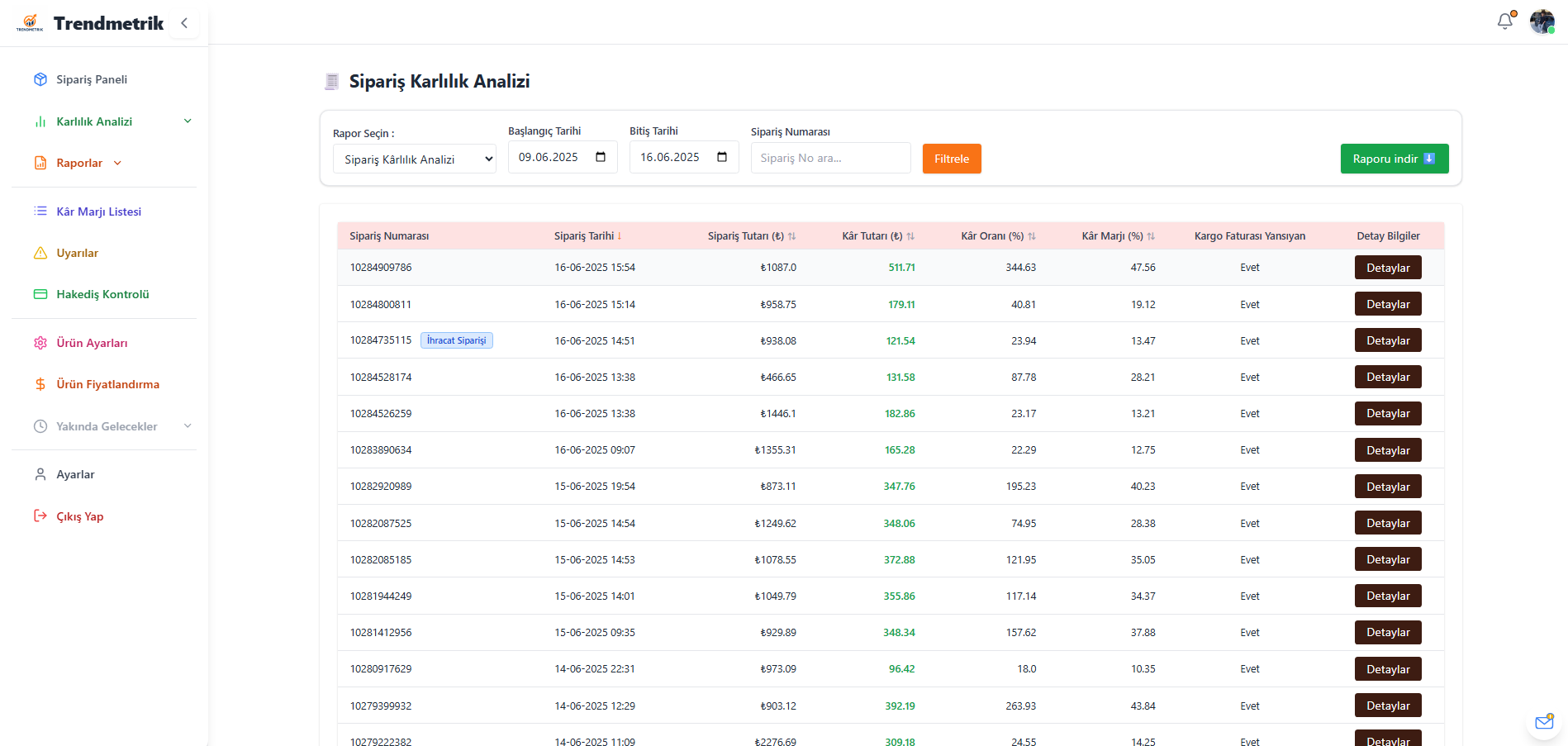Collapse the sidebar with the chevron arrow

[x=184, y=23]
